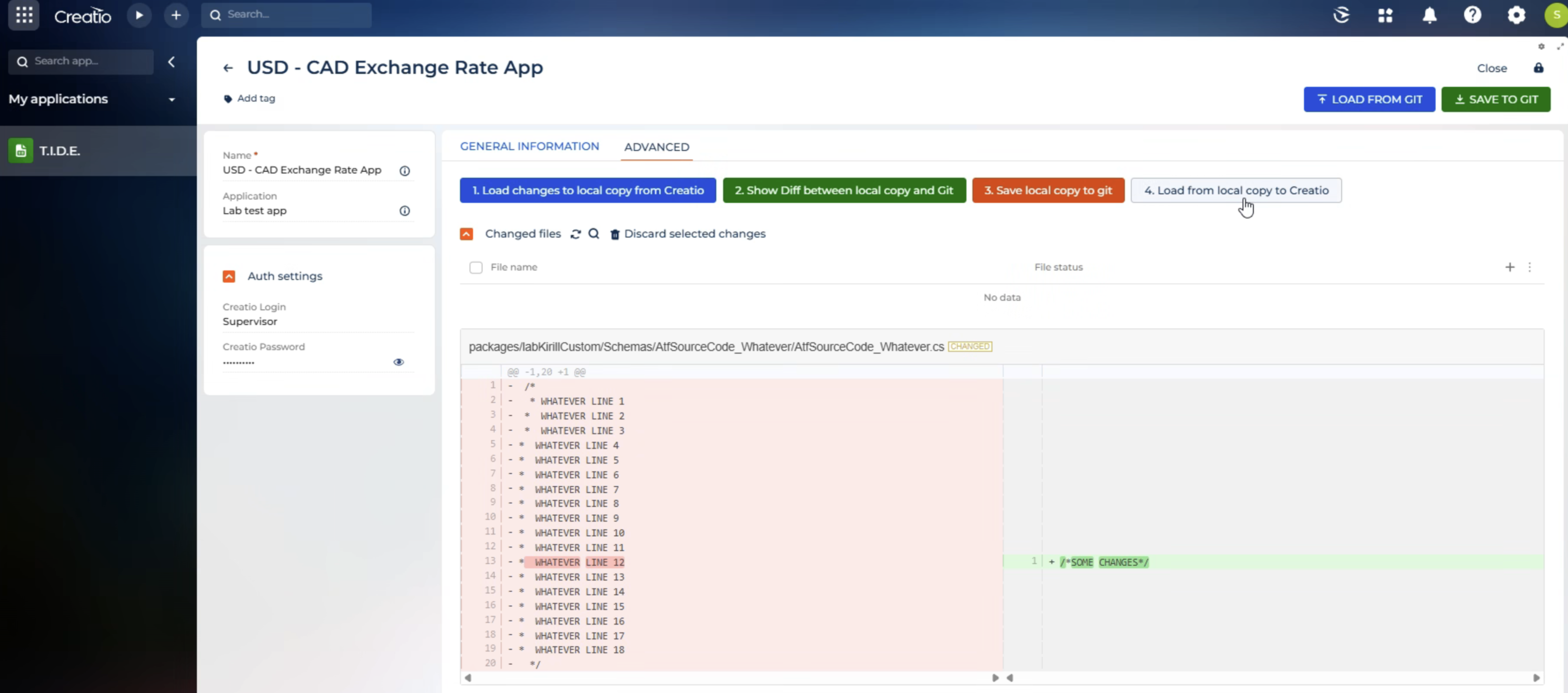Toggle the select-all File name checkbox
The width and height of the screenshot is (1568, 693).
click(x=476, y=267)
